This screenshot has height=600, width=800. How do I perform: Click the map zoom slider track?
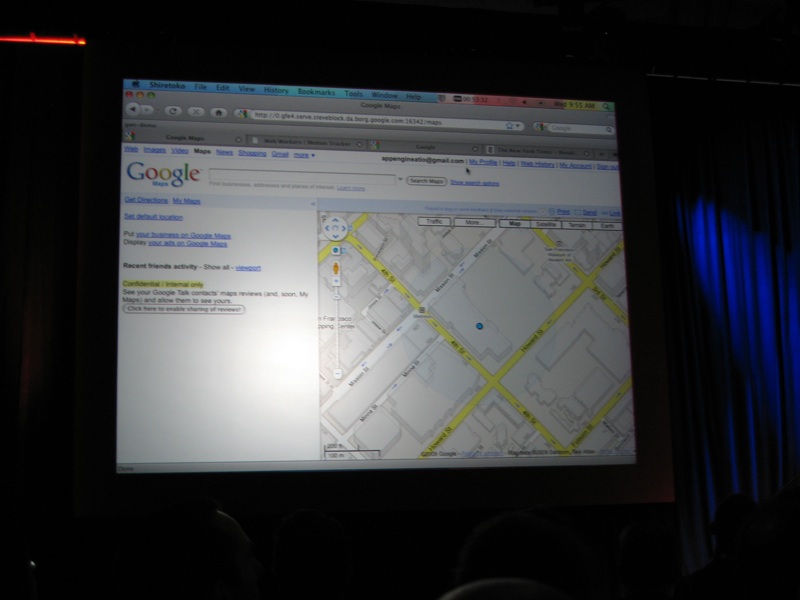pyautogui.click(x=337, y=327)
